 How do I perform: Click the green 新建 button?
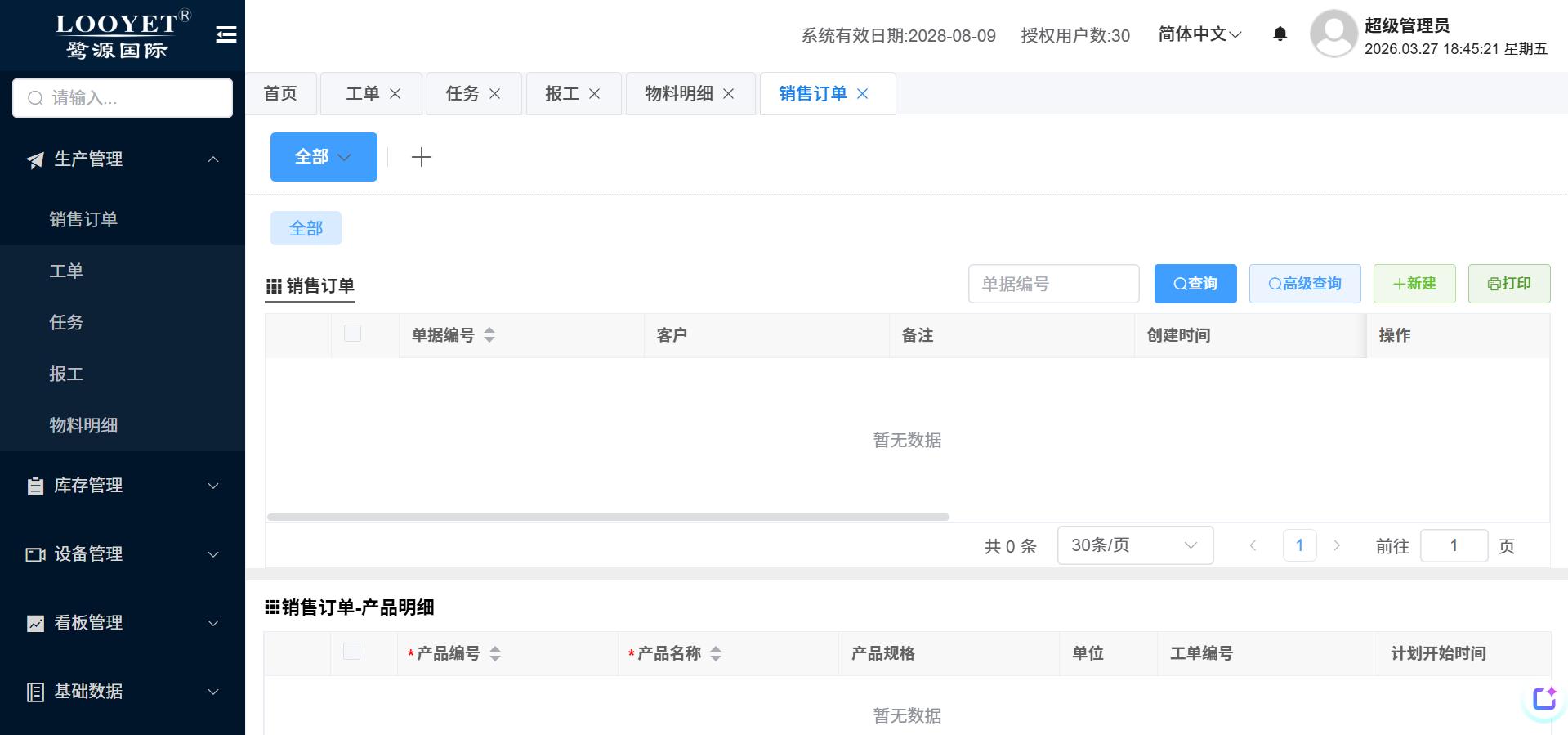pyautogui.click(x=1414, y=284)
